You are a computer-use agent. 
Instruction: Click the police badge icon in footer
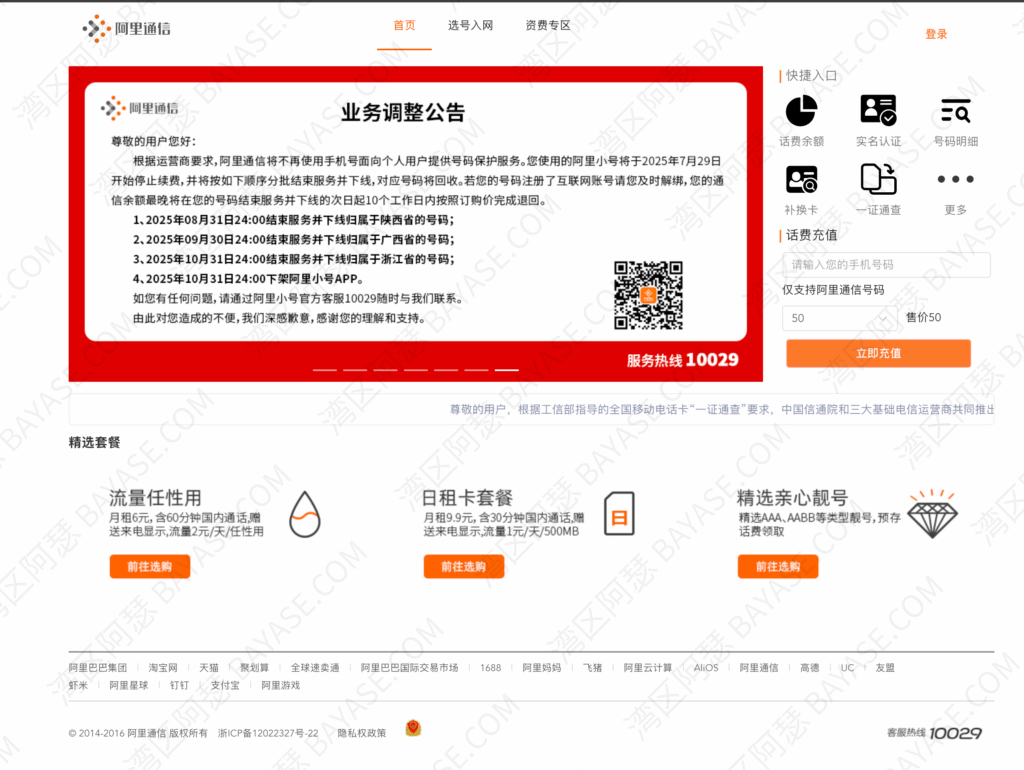tap(413, 728)
